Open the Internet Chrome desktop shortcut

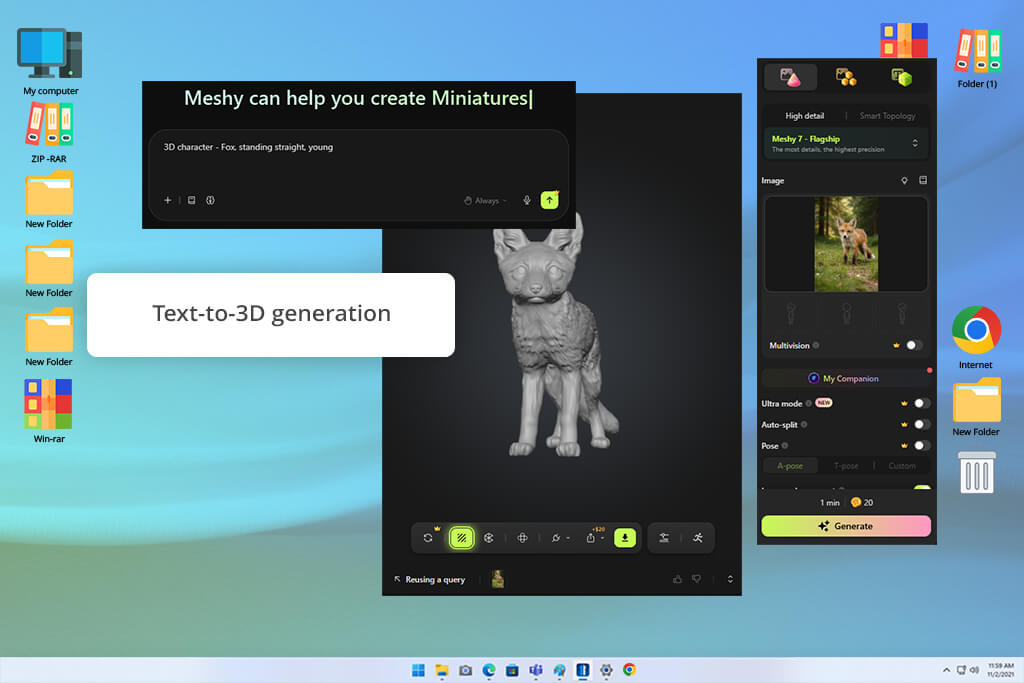pyautogui.click(x=976, y=337)
